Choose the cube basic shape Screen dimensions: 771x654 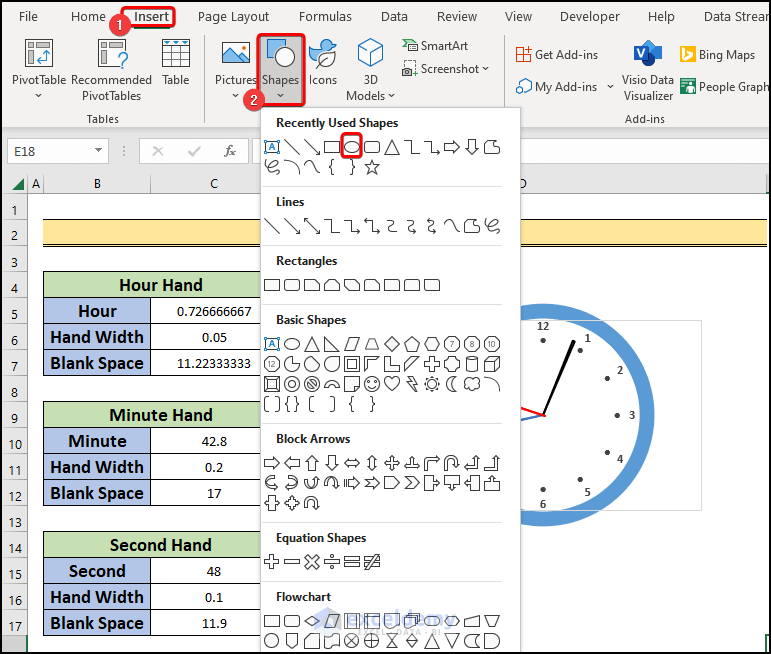pyautogui.click(x=492, y=364)
